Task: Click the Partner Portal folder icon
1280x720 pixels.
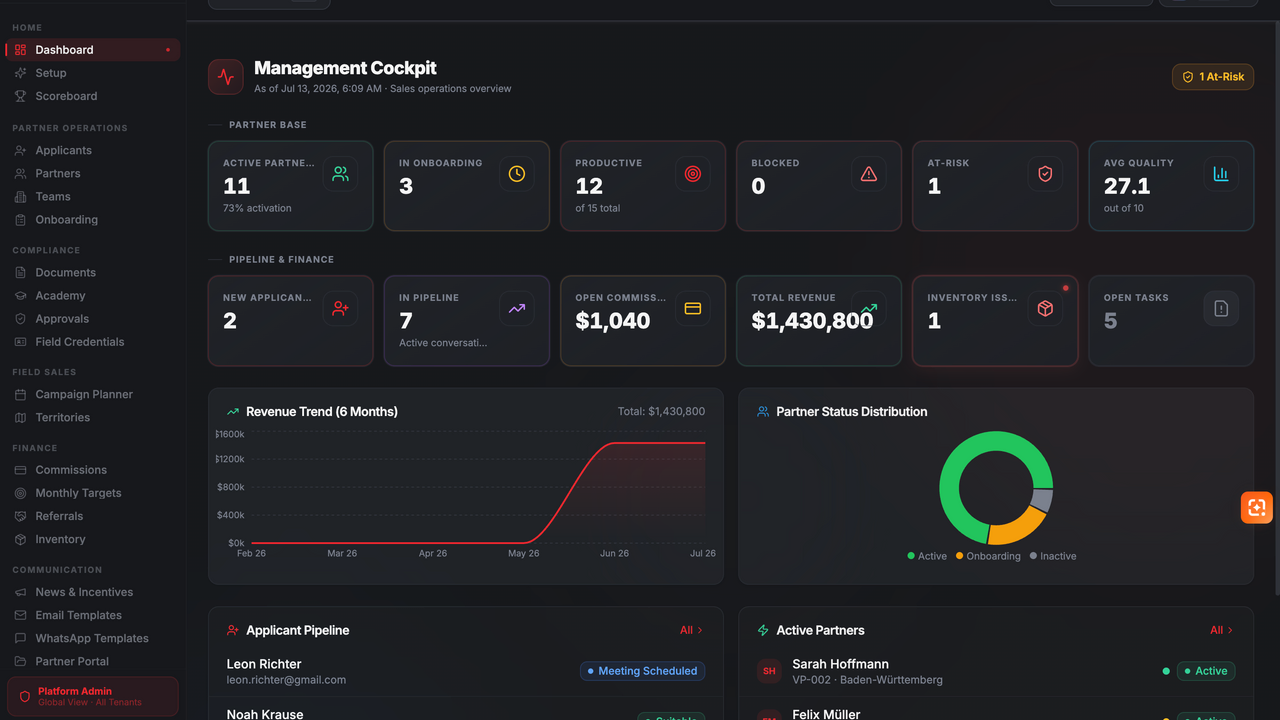Action: (20, 661)
